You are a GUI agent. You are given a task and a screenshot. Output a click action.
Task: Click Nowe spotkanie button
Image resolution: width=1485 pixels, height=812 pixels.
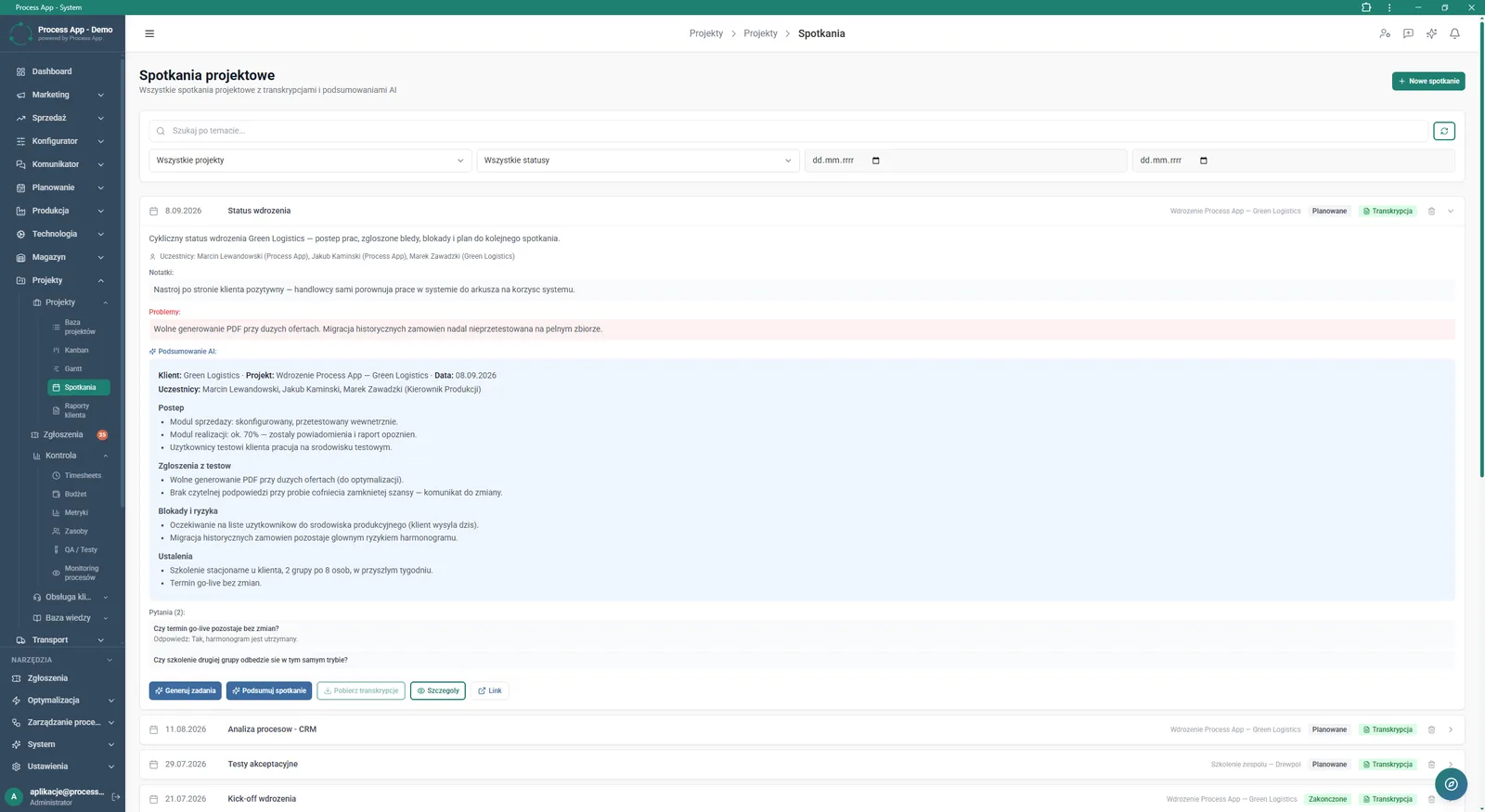pos(1428,81)
